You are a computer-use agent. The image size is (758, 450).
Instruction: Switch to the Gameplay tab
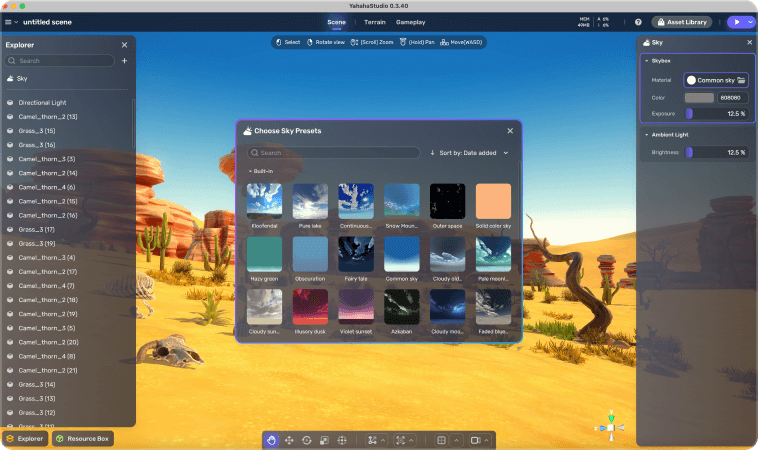coord(410,21)
